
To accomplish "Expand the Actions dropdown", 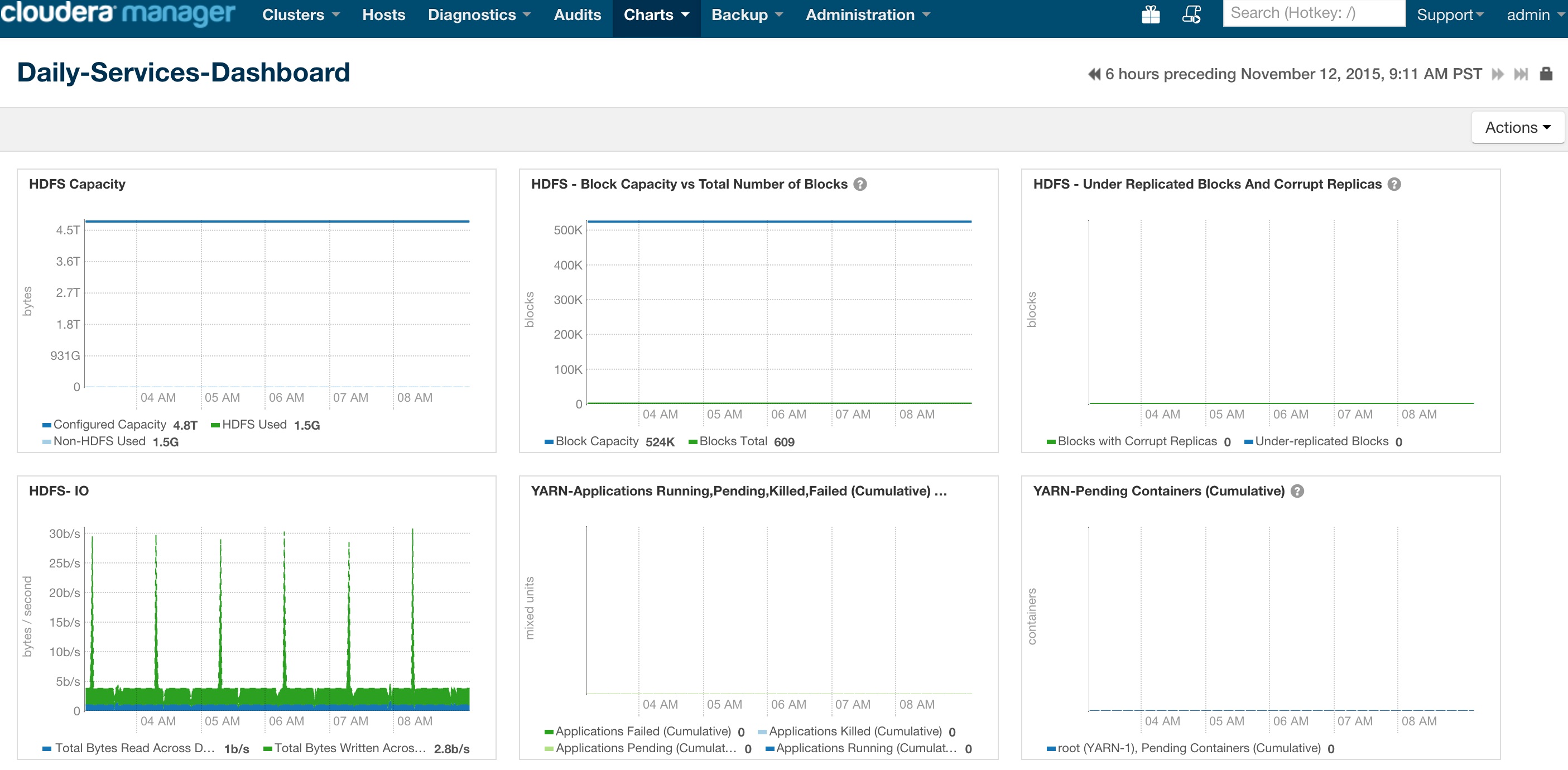I will [x=1517, y=127].
